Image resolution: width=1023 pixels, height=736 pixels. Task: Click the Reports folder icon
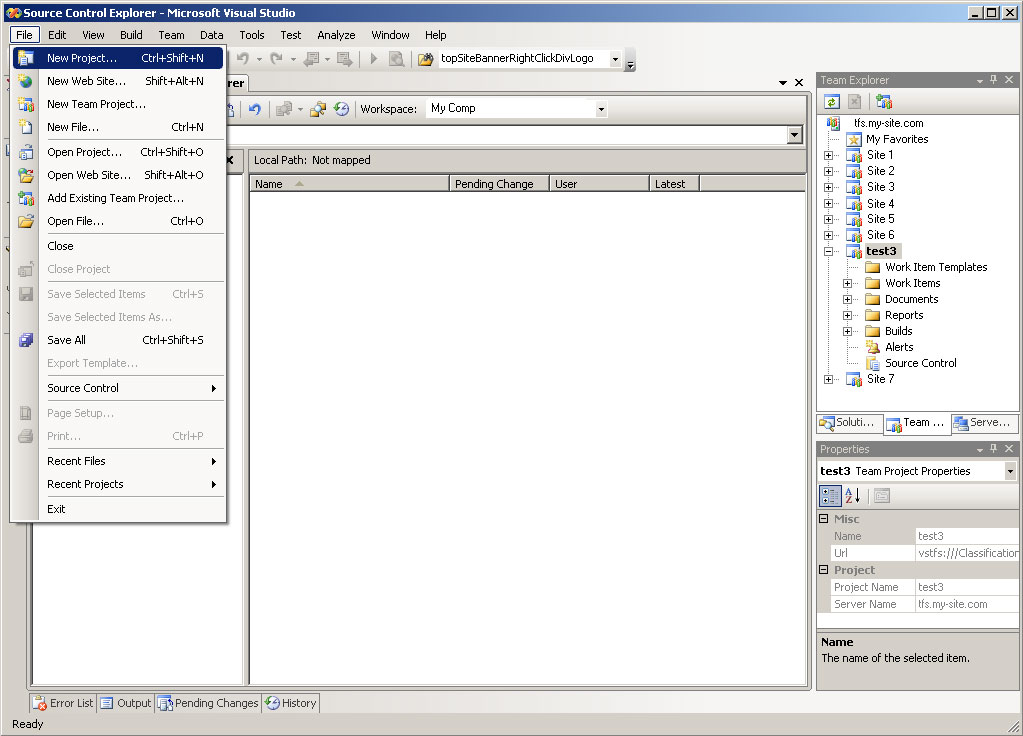872,315
